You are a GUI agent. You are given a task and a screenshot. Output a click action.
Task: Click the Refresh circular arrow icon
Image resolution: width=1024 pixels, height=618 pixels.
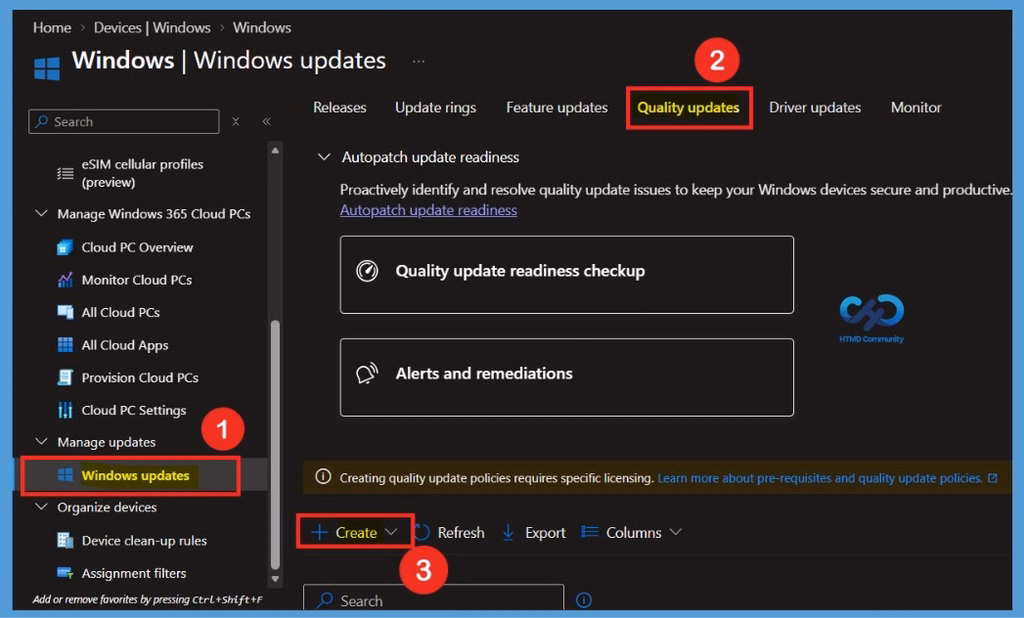point(422,533)
